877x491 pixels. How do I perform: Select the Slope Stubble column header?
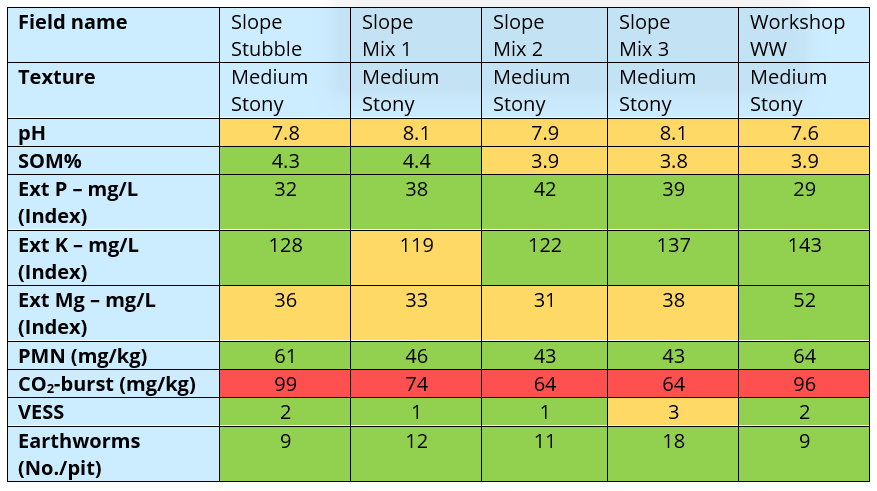tap(285, 36)
